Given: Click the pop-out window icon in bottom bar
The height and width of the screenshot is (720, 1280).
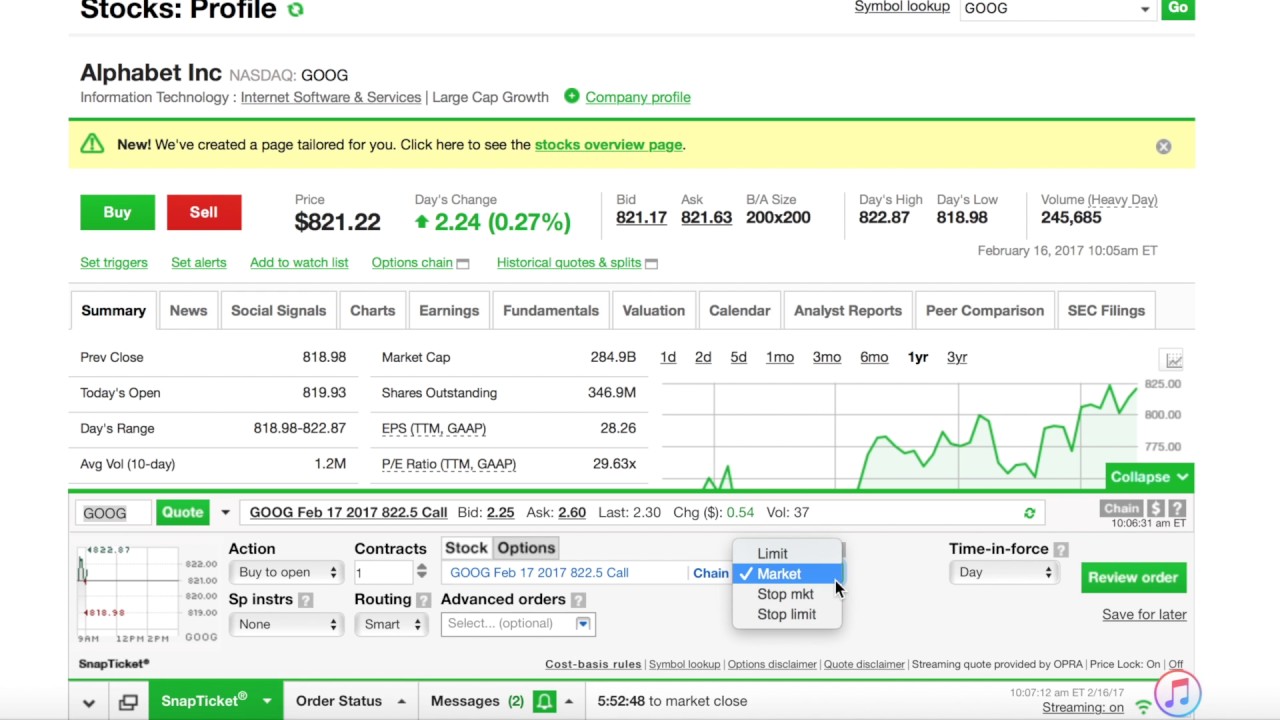Looking at the screenshot, I should point(128,702).
